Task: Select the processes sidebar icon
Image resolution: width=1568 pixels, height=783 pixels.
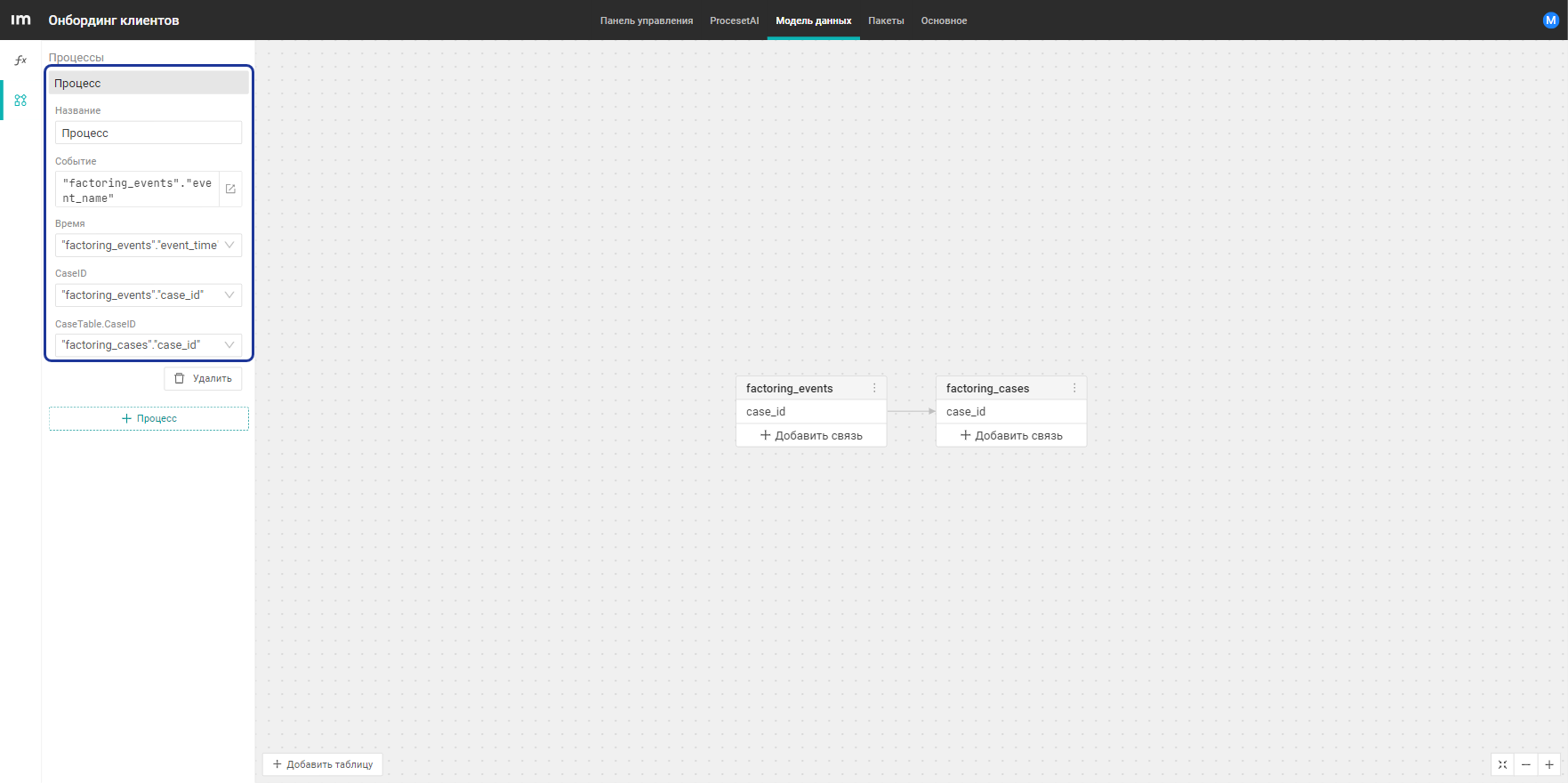Action: coord(20,101)
